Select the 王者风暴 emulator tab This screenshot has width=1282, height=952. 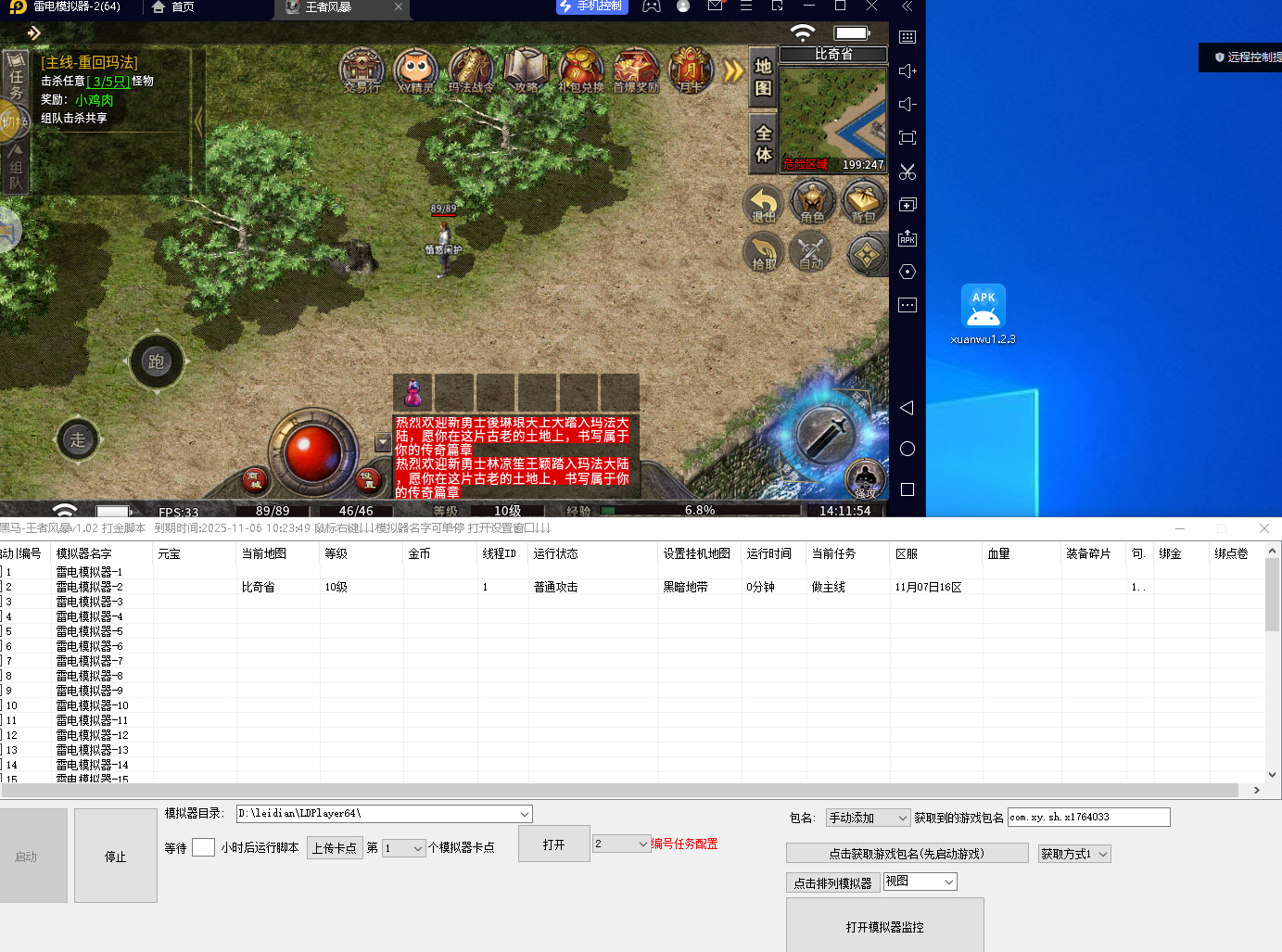tap(341, 7)
